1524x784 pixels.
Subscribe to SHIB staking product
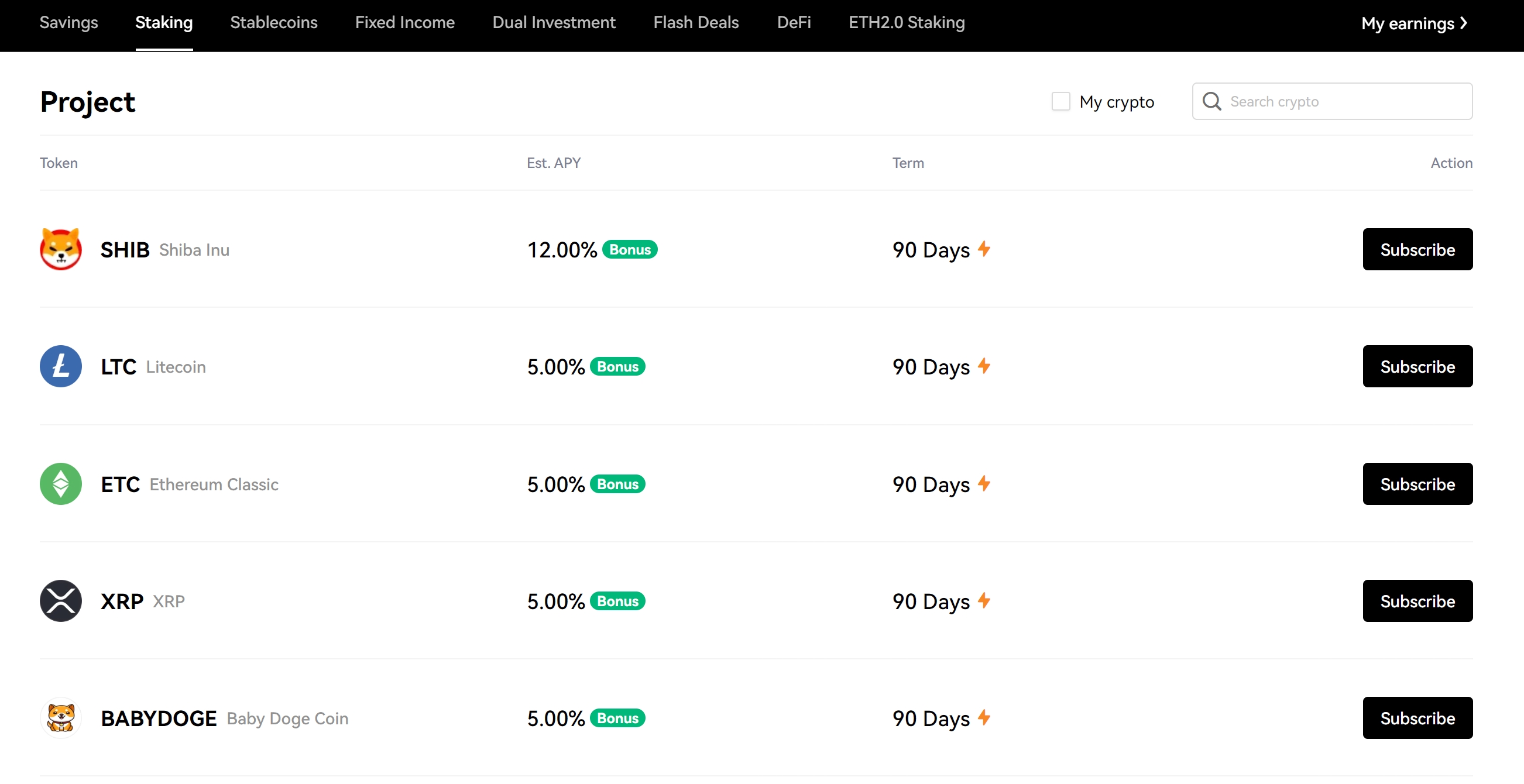click(1417, 249)
